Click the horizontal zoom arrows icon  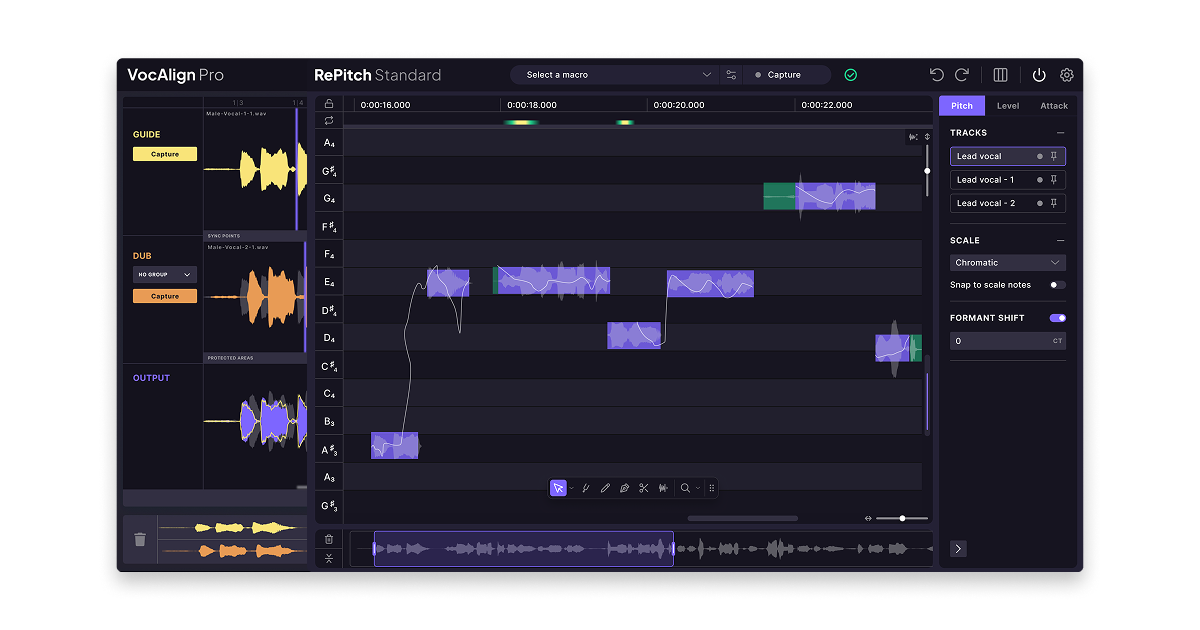pyautogui.click(x=868, y=518)
